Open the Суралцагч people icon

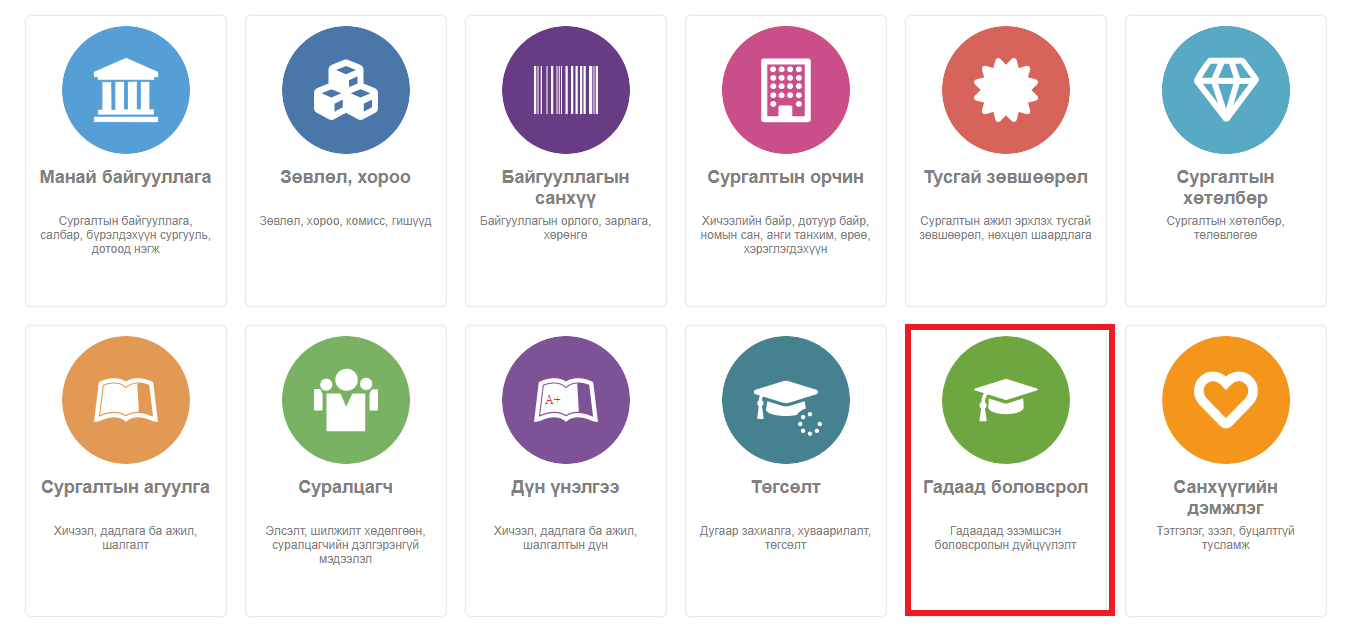(345, 400)
